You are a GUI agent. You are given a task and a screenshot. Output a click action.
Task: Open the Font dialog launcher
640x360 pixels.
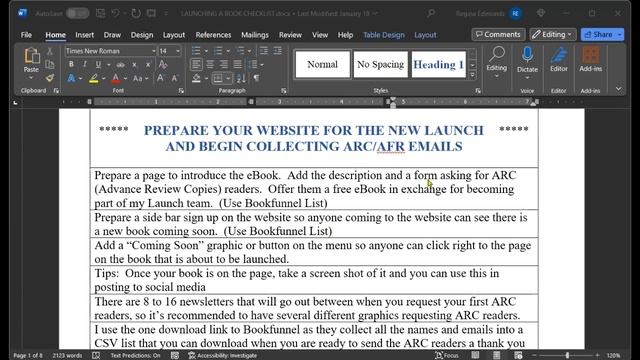(x=181, y=91)
